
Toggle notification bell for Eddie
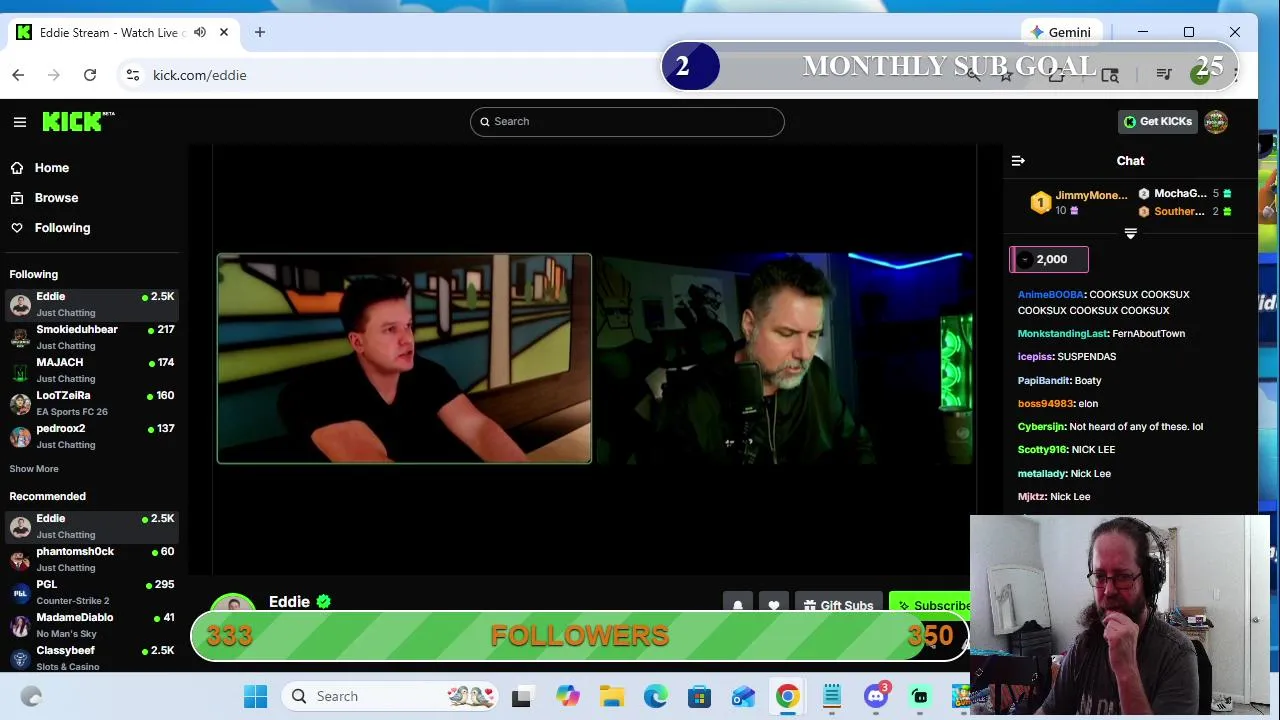tap(738, 605)
